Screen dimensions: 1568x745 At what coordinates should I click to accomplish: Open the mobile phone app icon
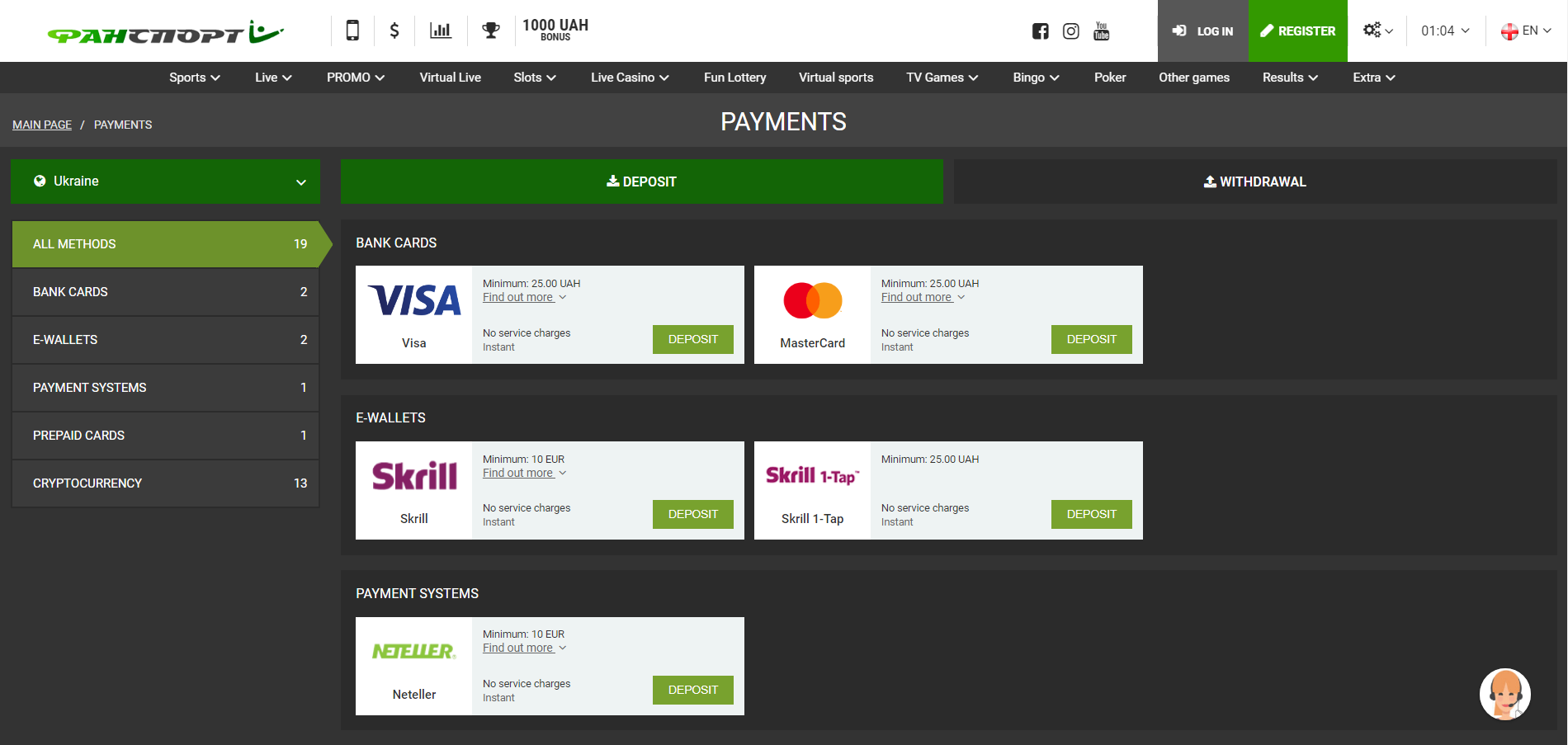352,31
